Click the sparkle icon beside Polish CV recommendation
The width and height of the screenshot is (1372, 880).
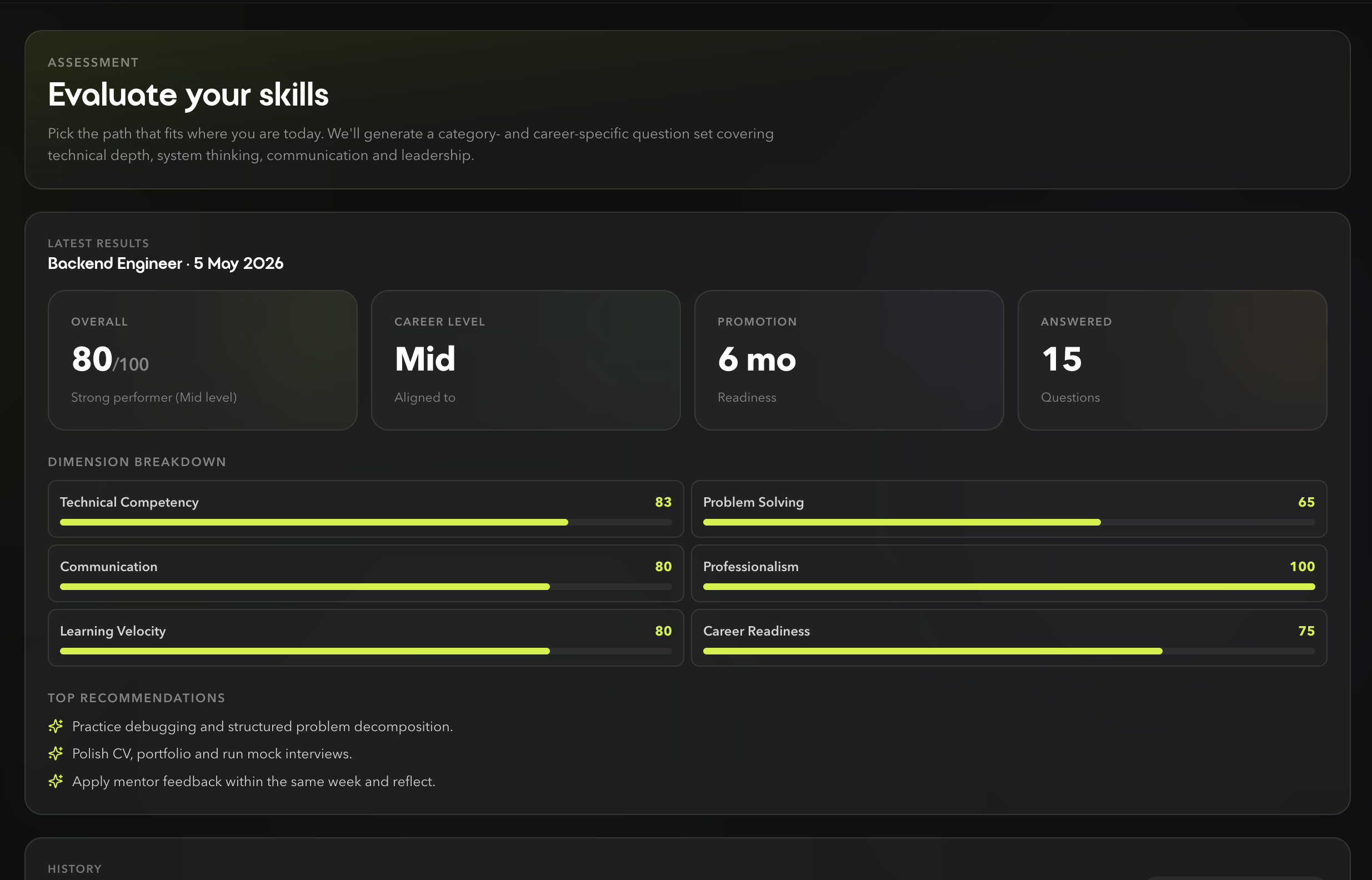pyautogui.click(x=56, y=754)
